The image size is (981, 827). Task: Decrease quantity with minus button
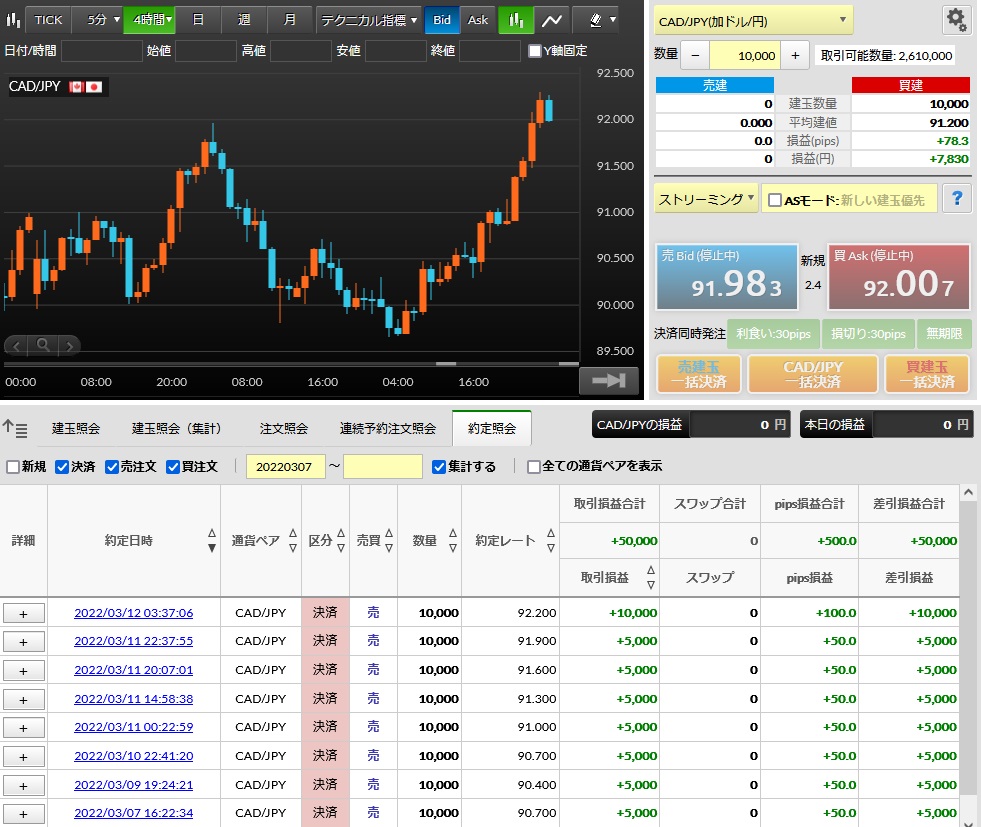coord(695,56)
